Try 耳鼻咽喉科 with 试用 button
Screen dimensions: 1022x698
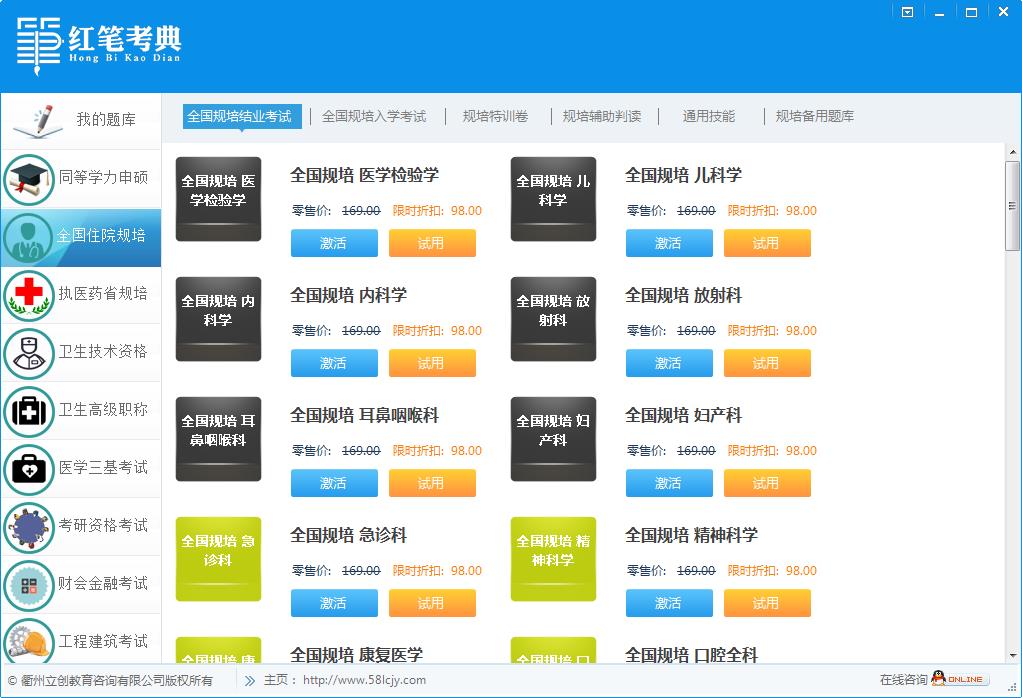coord(432,483)
